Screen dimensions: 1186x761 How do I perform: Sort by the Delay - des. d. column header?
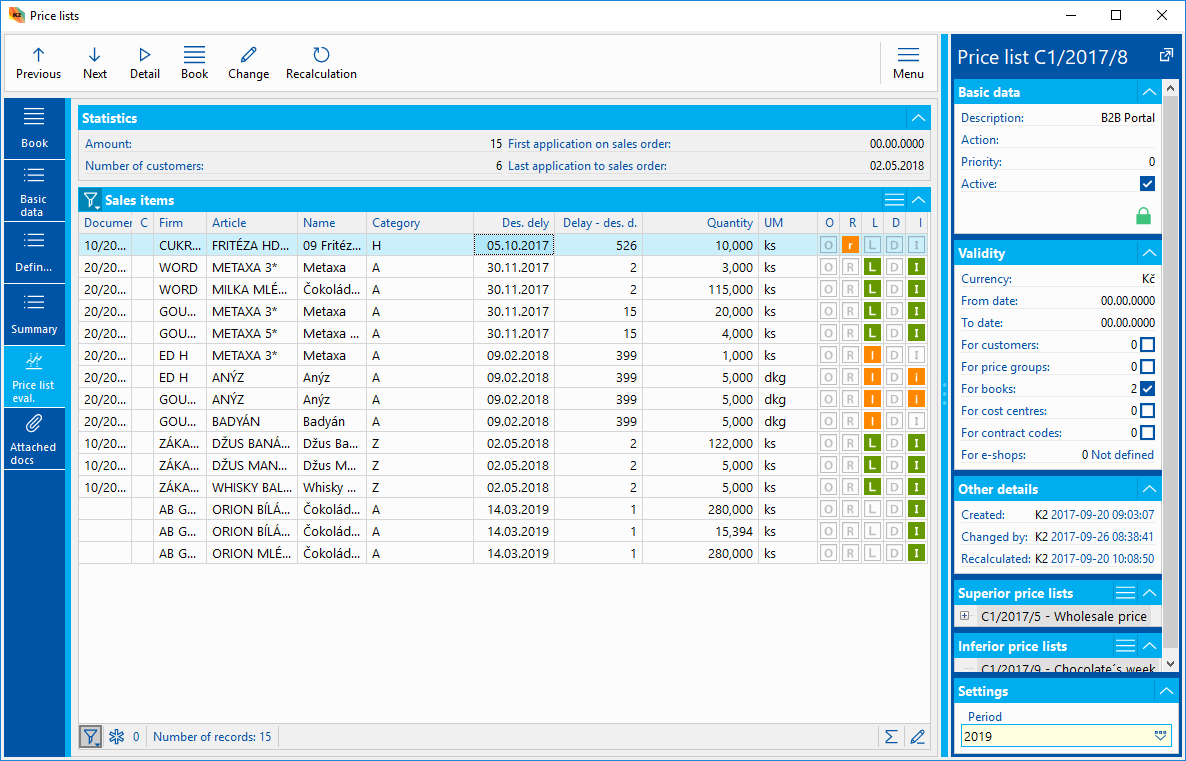point(598,222)
